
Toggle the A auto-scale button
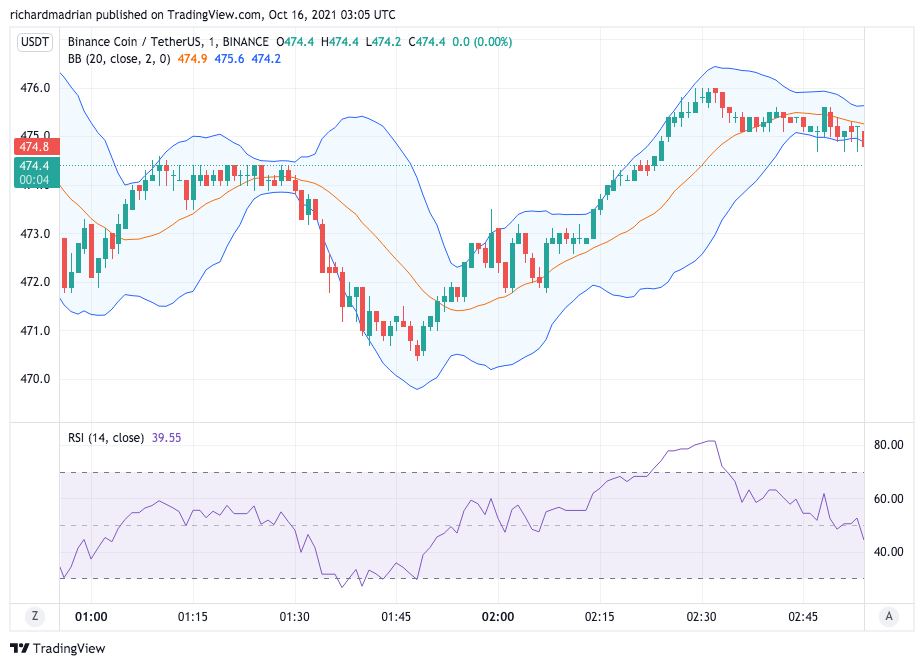pos(888,617)
